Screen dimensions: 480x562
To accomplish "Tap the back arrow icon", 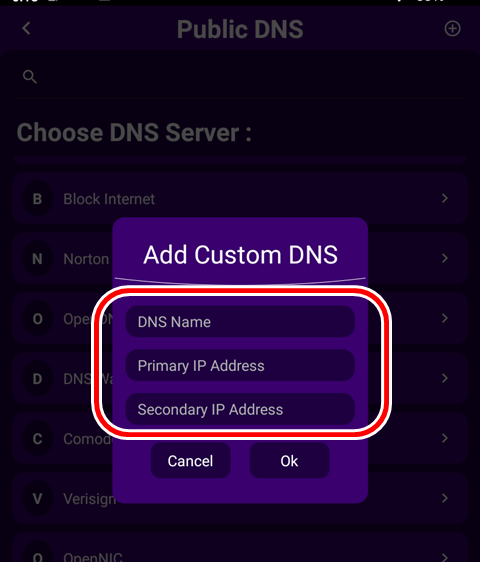I will (26, 29).
